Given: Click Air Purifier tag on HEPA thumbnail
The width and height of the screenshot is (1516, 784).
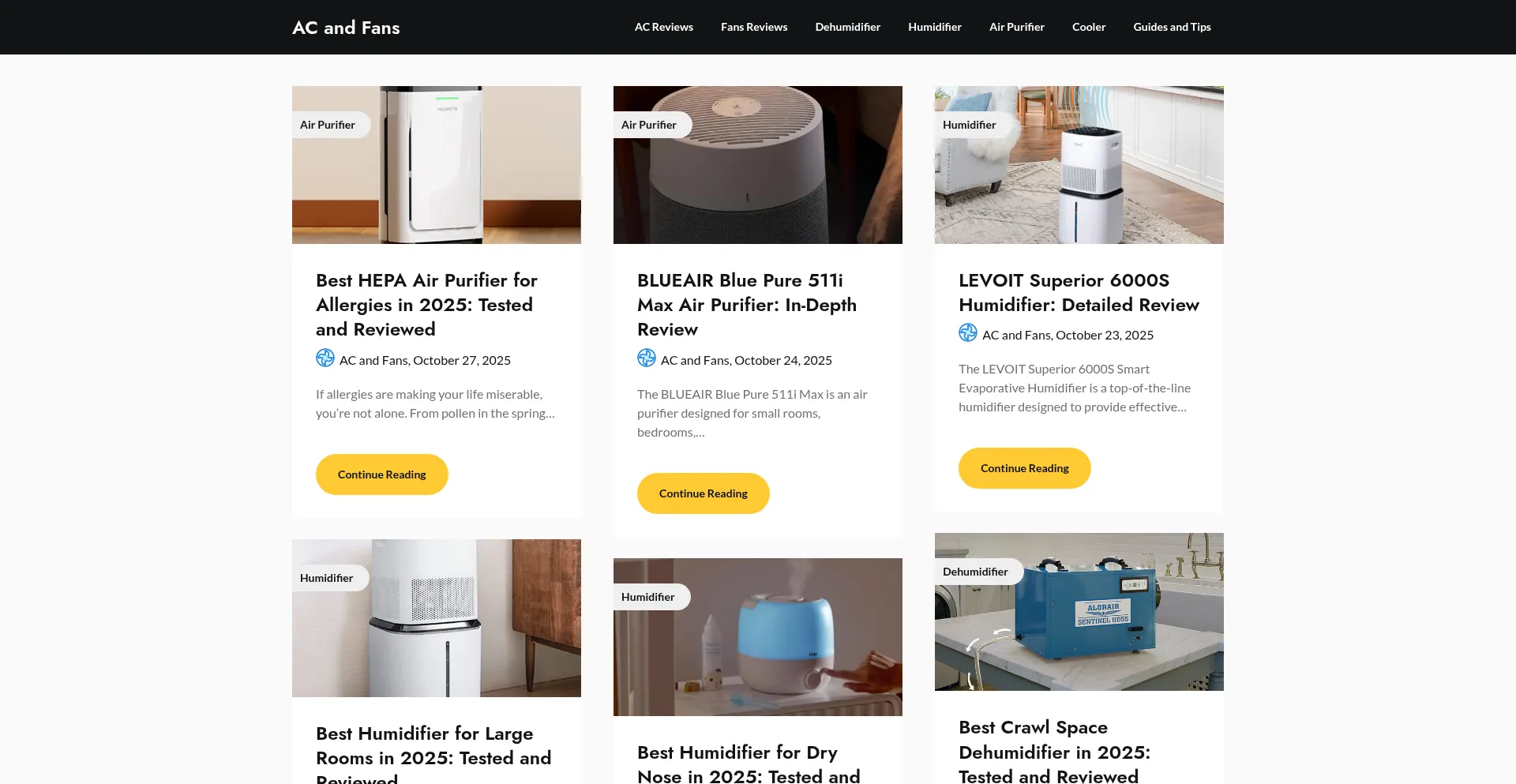Looking at the screenshot, I should click(328, 125).
